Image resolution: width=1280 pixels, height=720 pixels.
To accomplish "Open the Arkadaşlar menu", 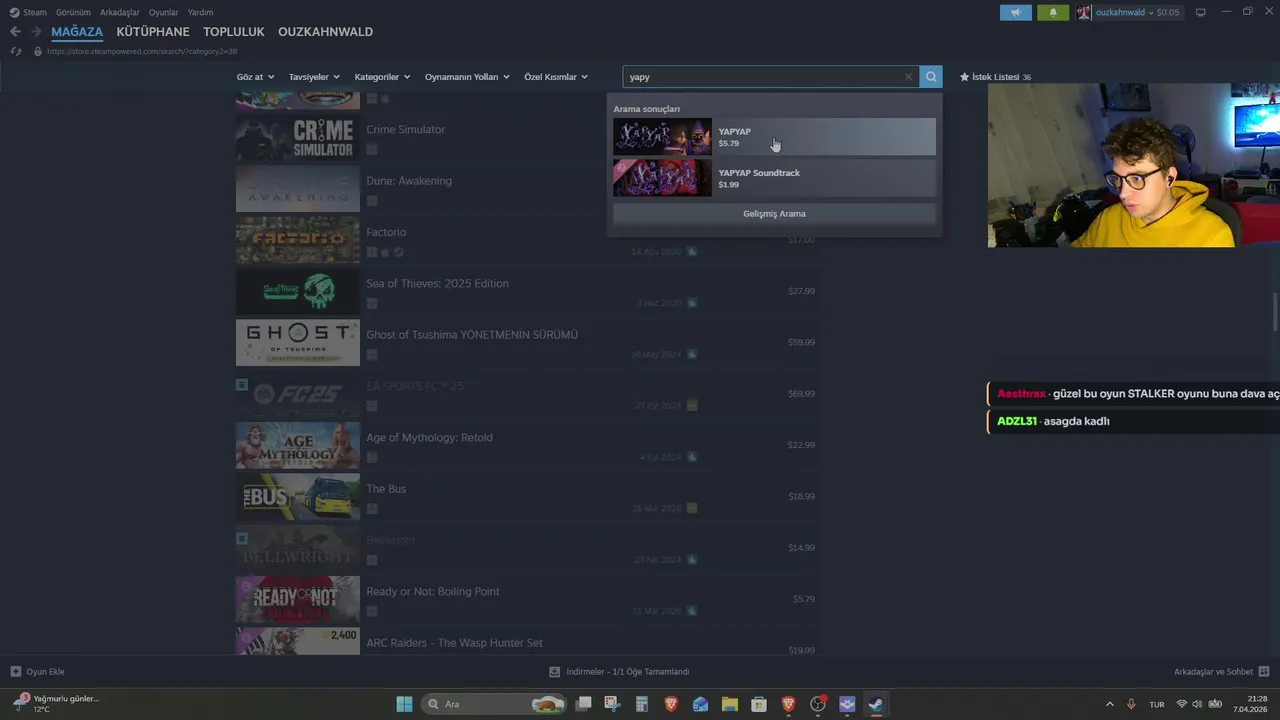I will (120, 12).
